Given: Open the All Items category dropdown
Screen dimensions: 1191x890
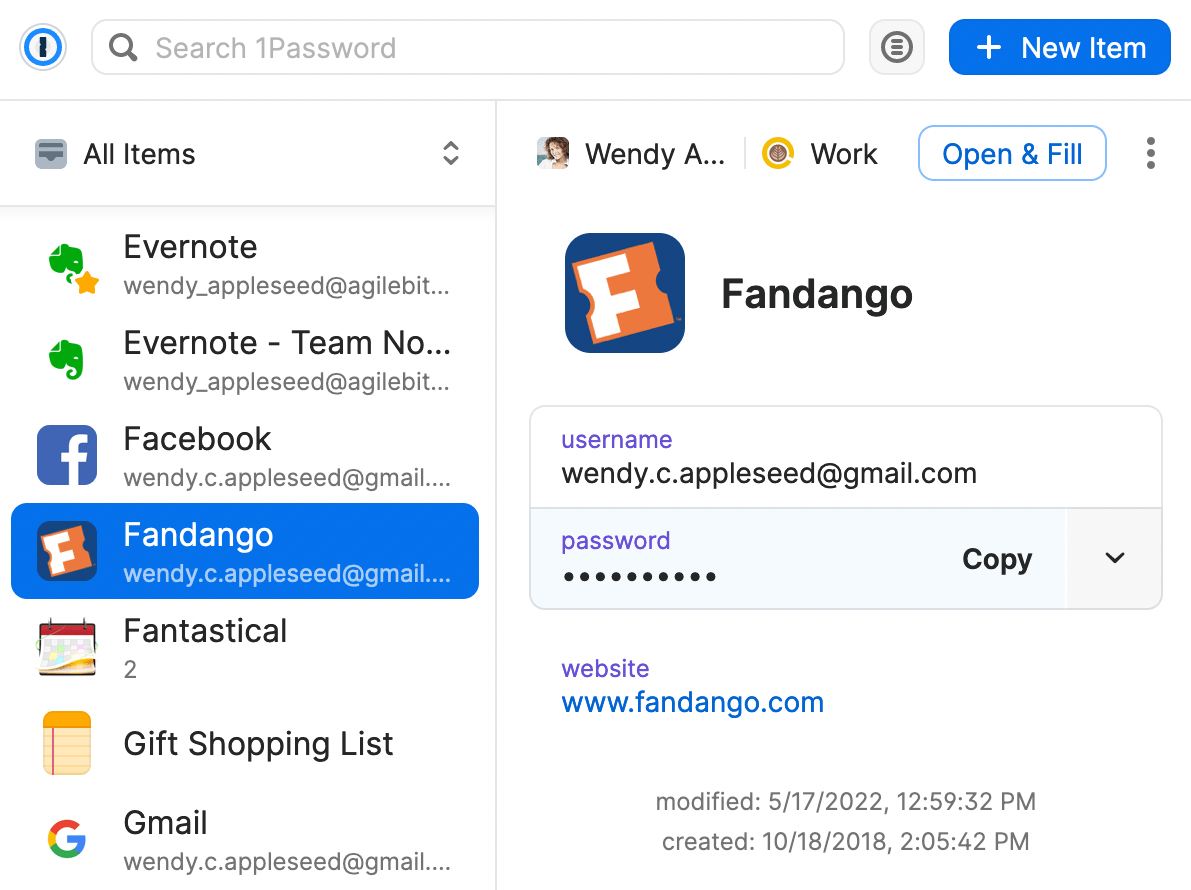Looking at the screenshot, I should (248, 153).
